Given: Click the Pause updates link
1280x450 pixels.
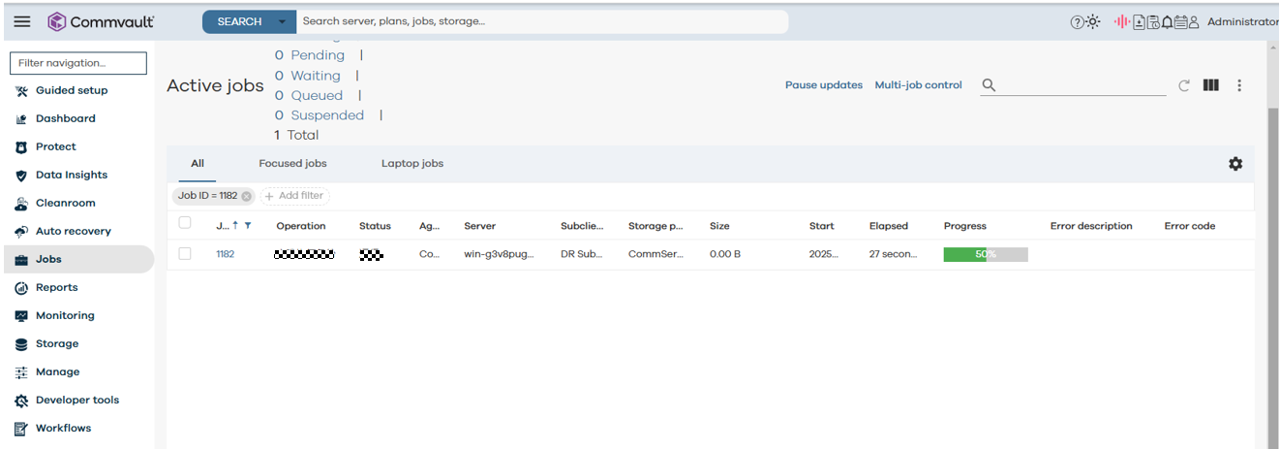Looking at the screenshot, I should coord(823,86).
